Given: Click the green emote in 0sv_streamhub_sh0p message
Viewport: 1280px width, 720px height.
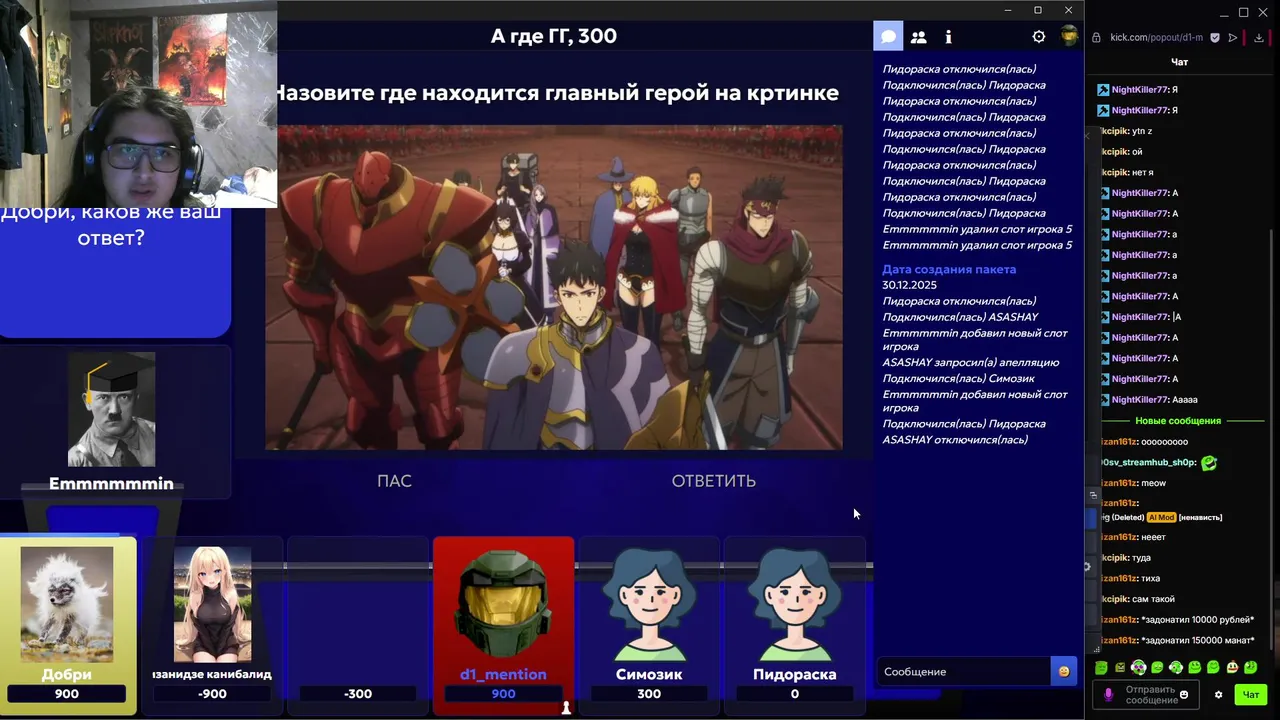Looking at the screenshot, I should click(x=1209, y=463).
